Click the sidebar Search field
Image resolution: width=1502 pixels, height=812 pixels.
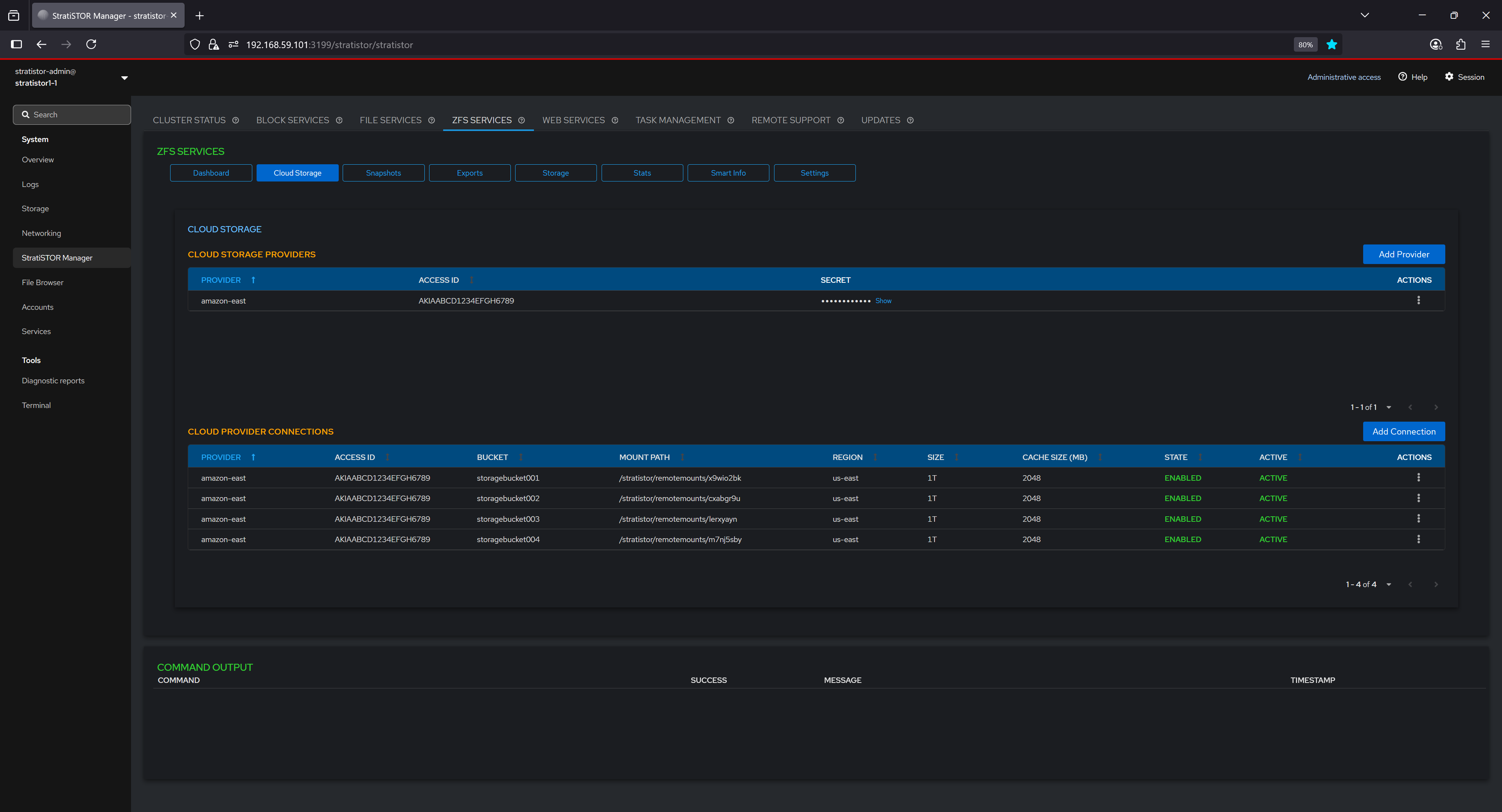click(72, 115)
